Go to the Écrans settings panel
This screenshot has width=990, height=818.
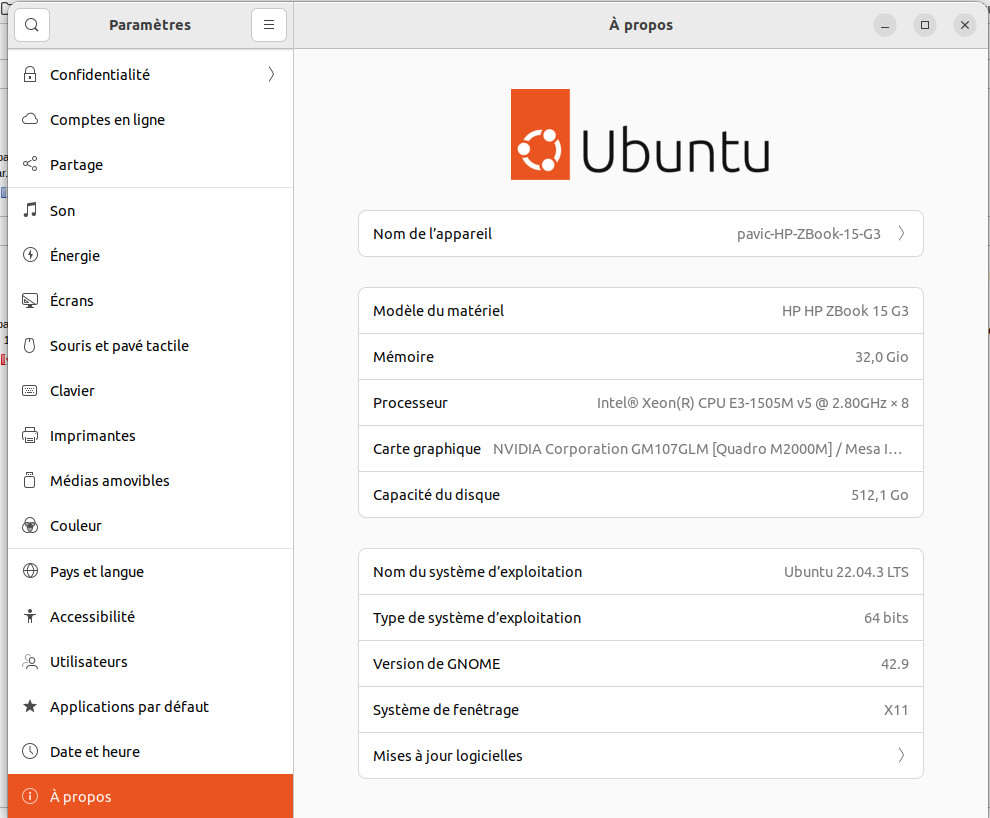[72, 301]
